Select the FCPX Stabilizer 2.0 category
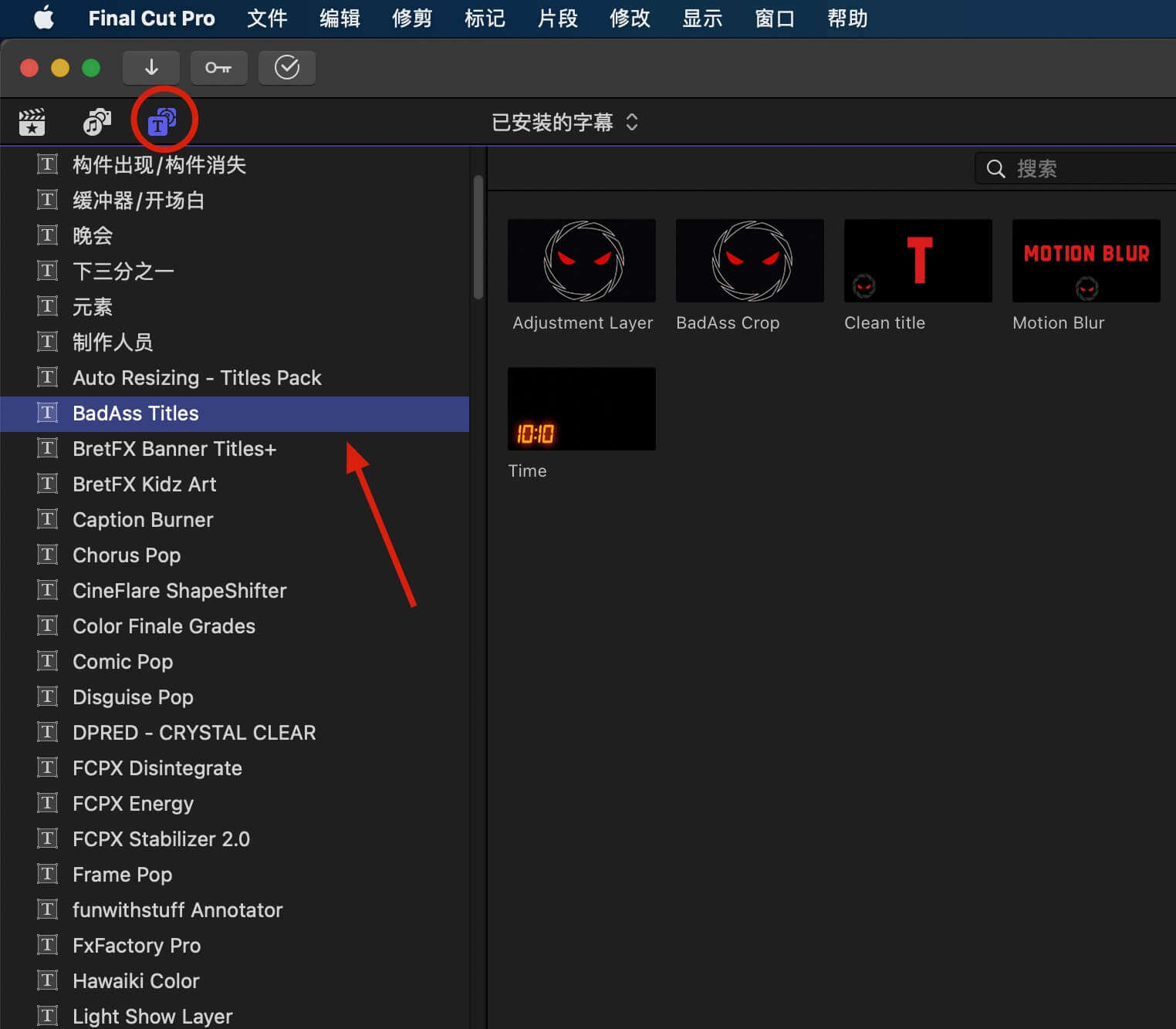Viewport: 1176px width, 1029px height. (x=235, y=838)
